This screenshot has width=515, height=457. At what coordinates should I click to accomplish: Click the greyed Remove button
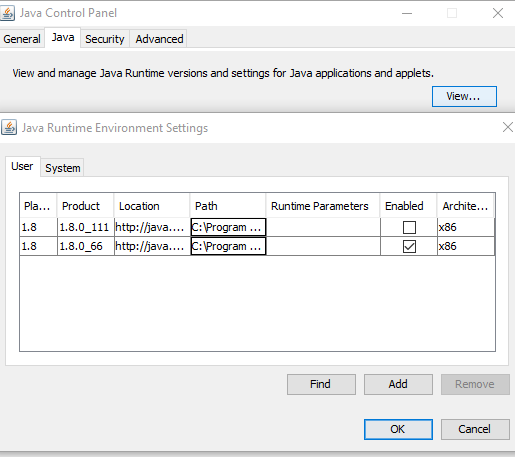(x=475, y=384)
